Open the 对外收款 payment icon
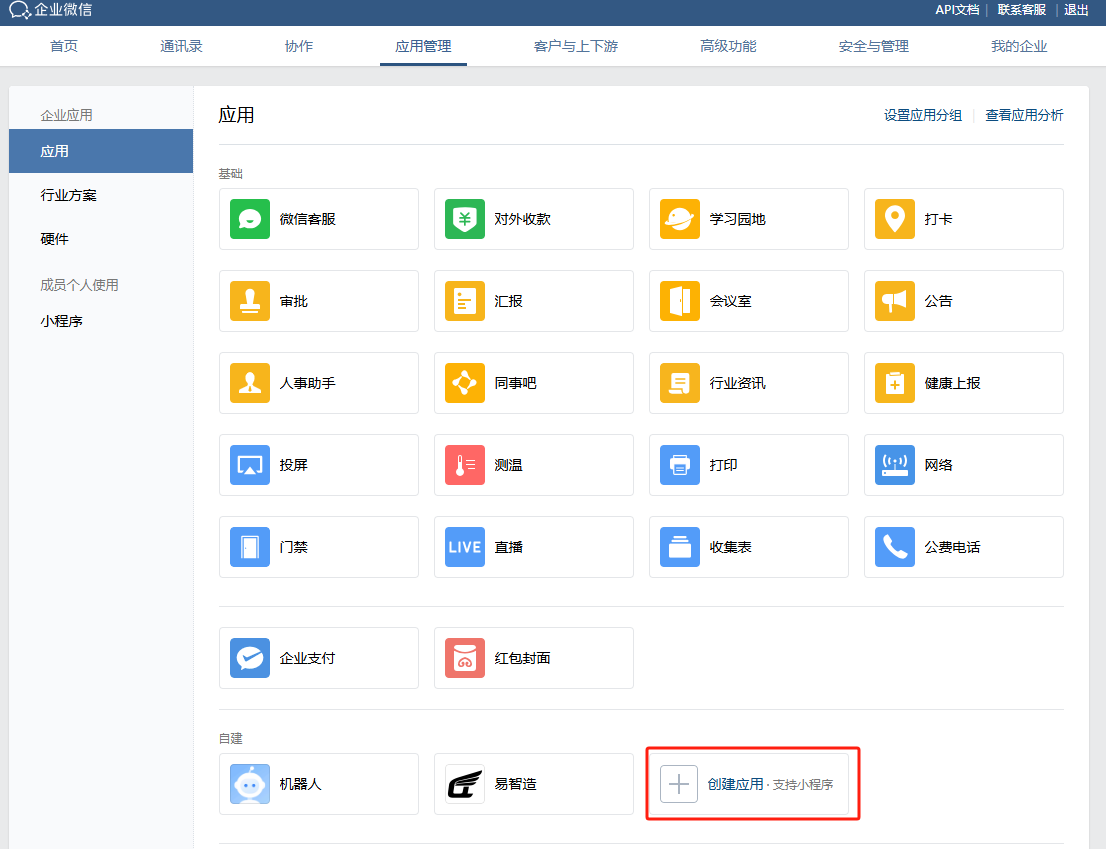1106x849 pixels. 465,219
